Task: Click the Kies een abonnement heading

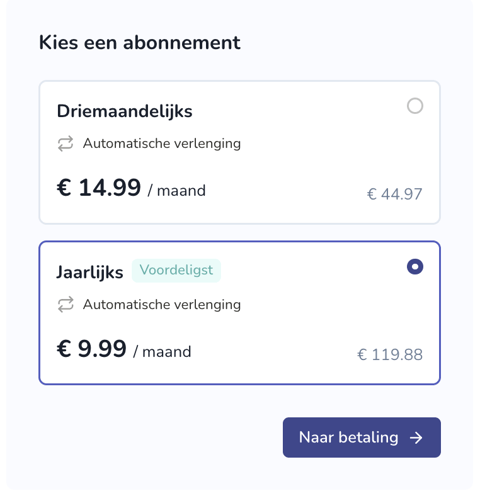Action: point(140,43)
